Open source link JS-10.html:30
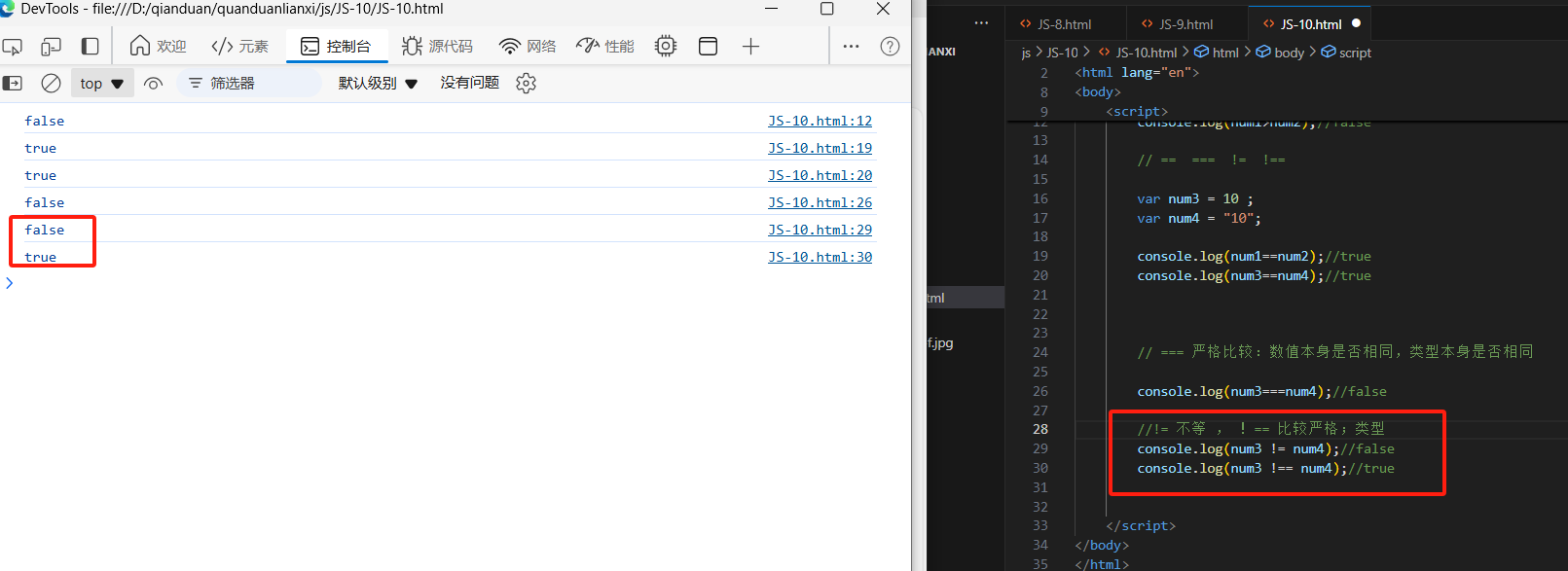This screenshot has width=1568, height=571. click(x=820, y=257)
